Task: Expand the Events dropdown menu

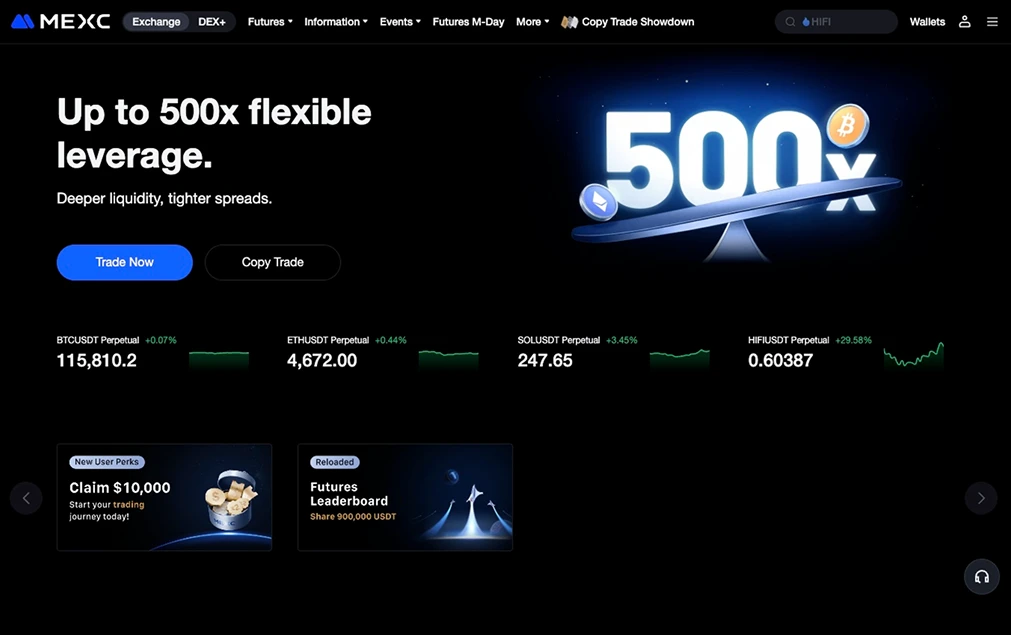Action: 400,22
